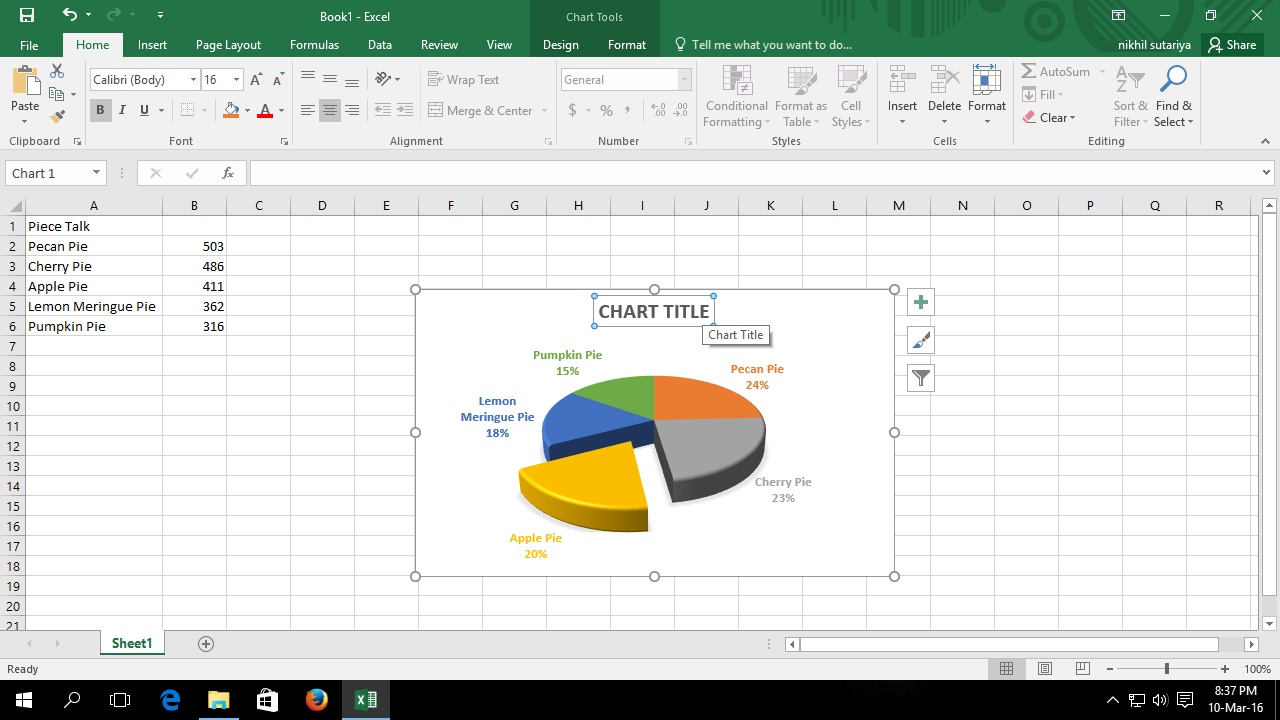Open Chart Styles paintbrush button
Screen dimensions: 1280x720
[921, 340]
